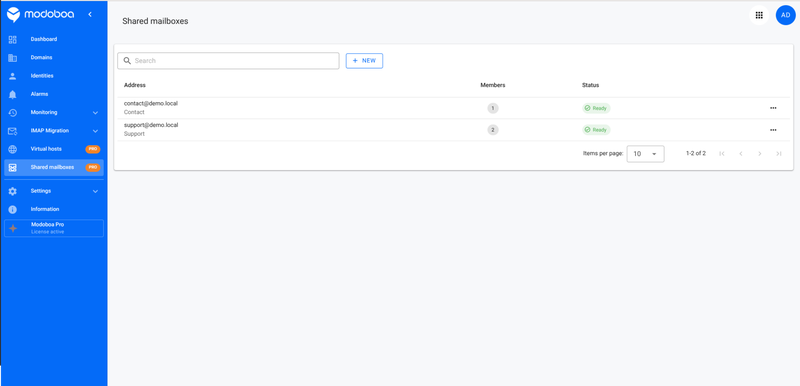Click the Address column header
This screenshot has height=386, width=800.
coord(135,85)
